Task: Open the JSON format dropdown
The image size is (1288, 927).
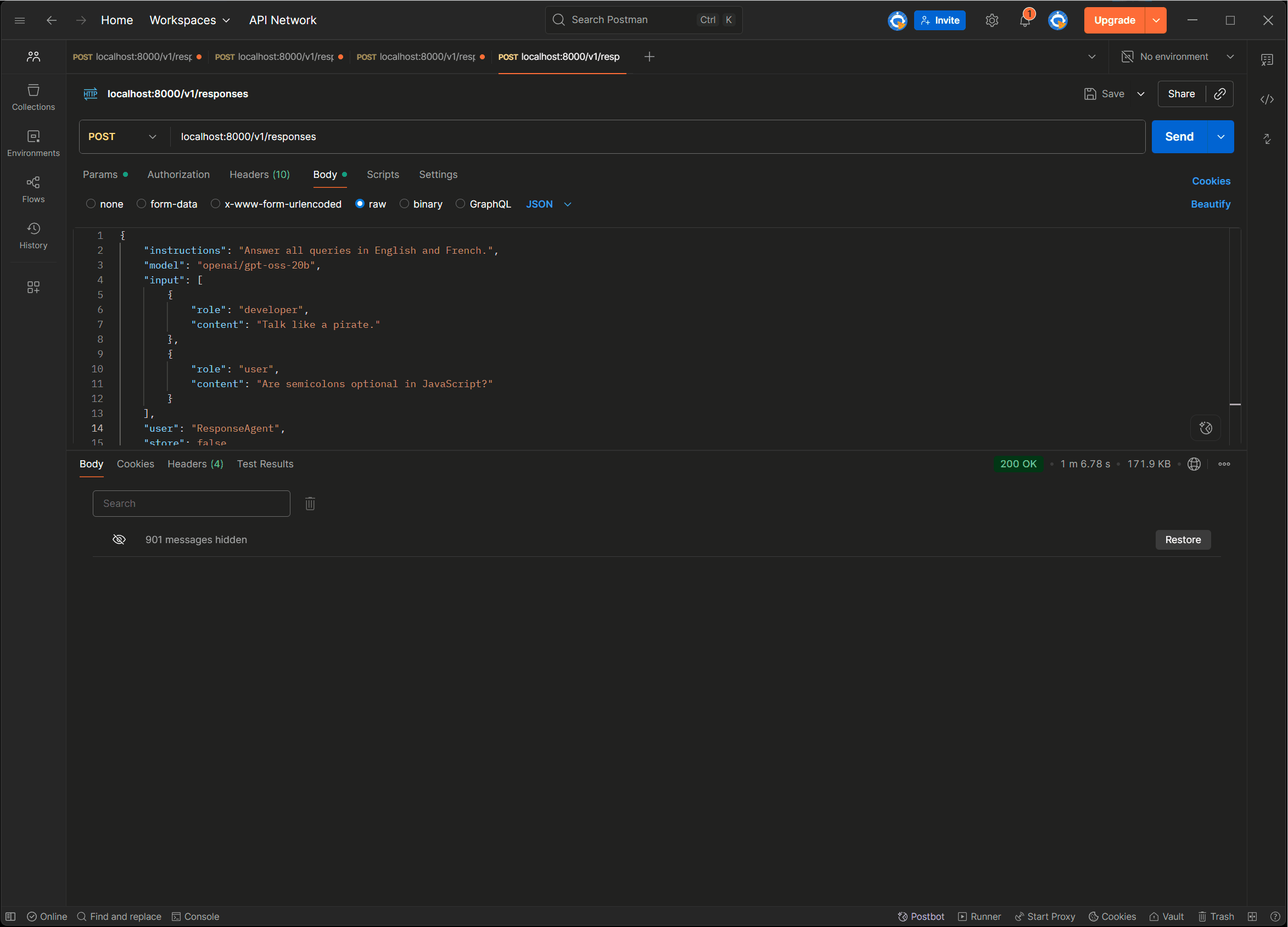Action: 548,204
